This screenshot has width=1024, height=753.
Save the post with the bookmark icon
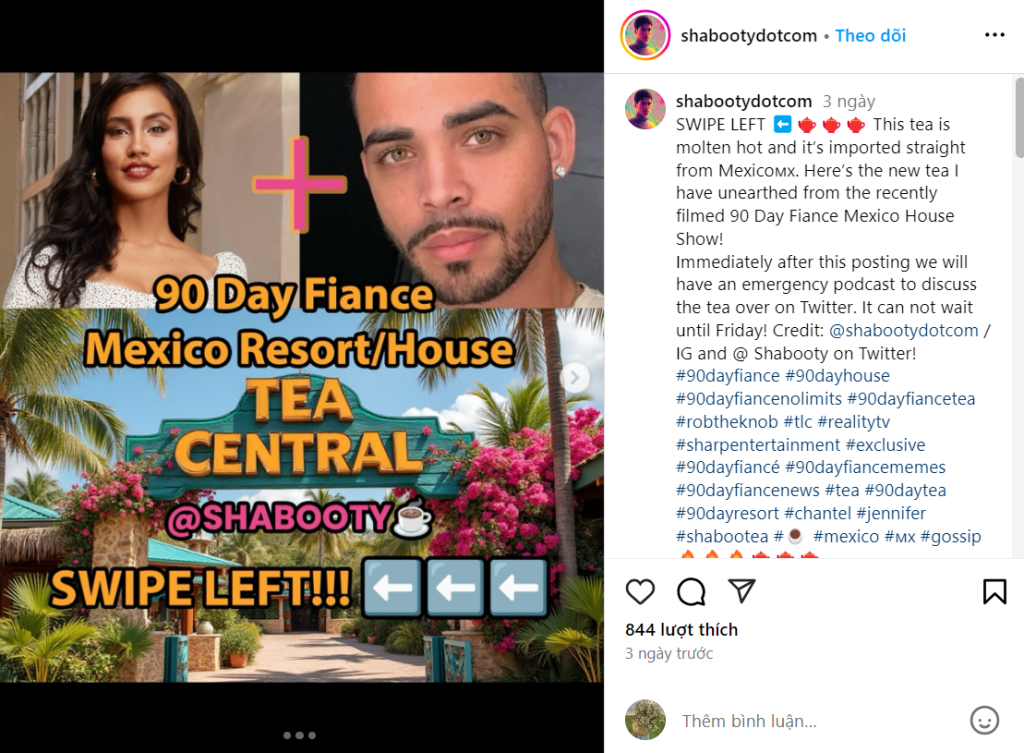coord(995,591)
